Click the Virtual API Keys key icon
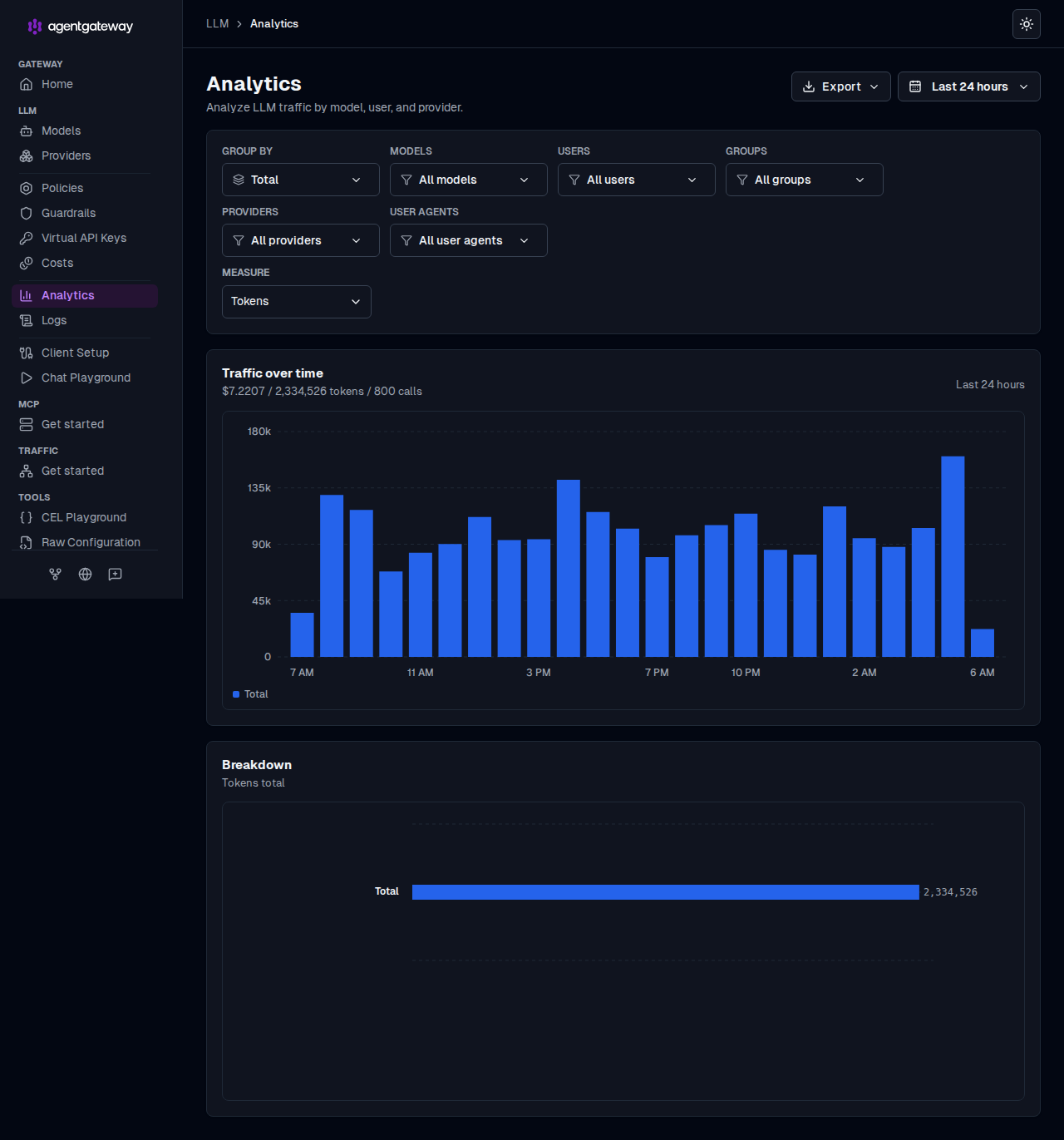 pos(26,238)
